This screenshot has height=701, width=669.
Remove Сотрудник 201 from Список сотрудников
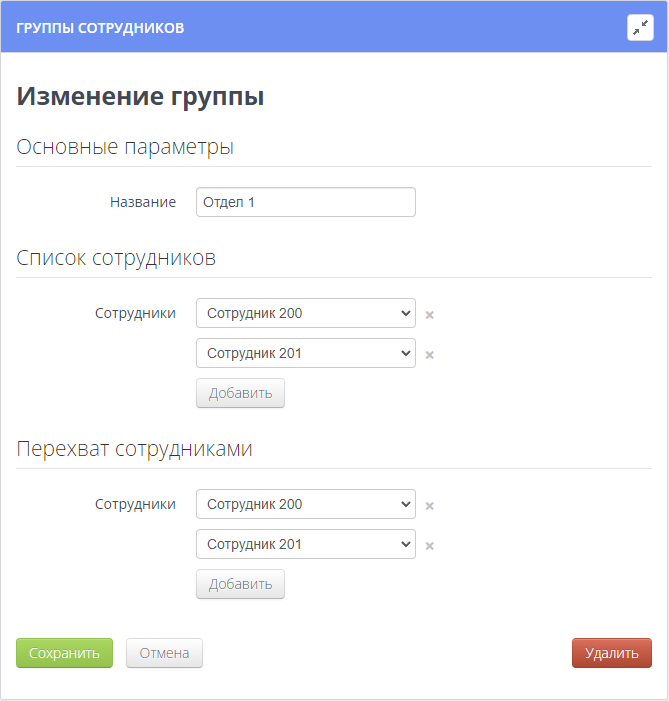point(429,354)
